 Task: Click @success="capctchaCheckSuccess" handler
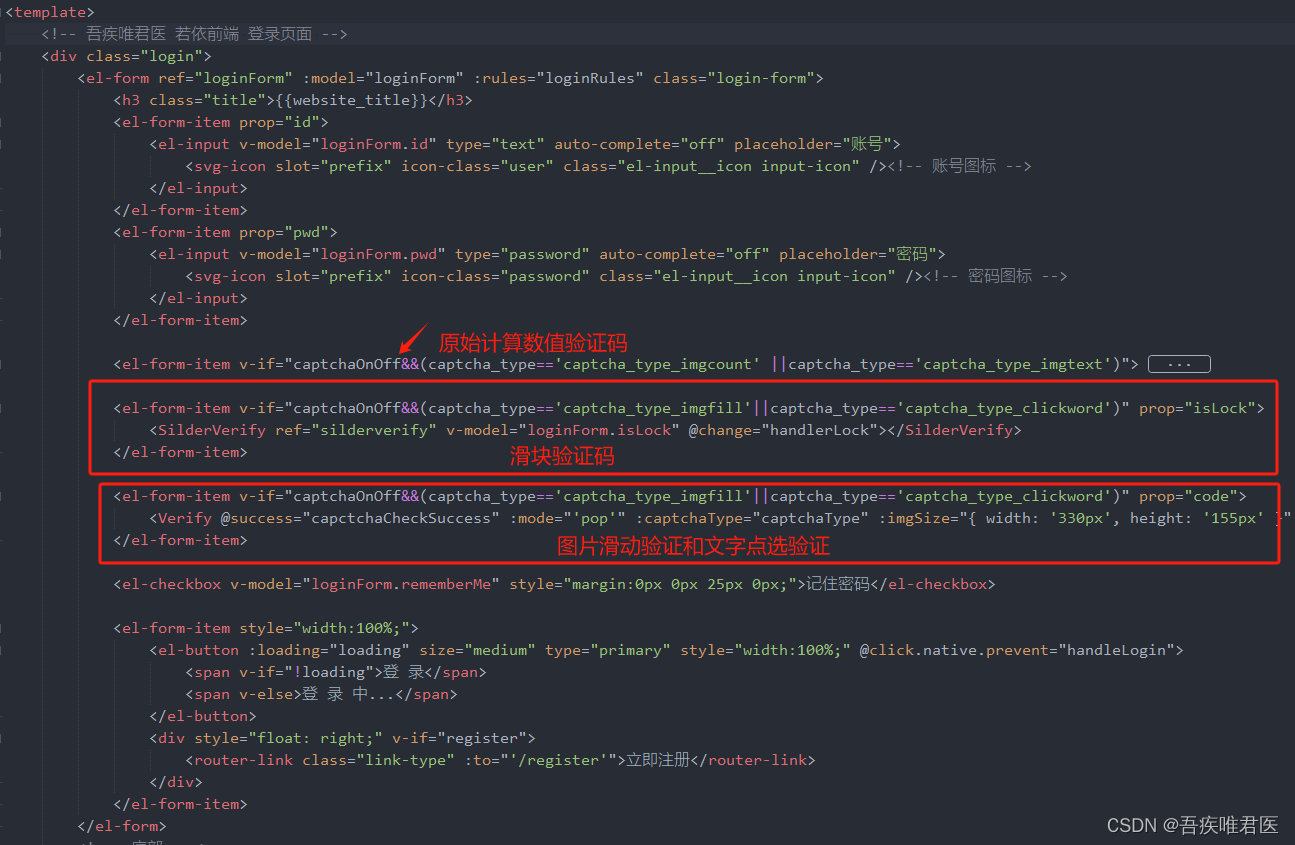pos(361,518)
